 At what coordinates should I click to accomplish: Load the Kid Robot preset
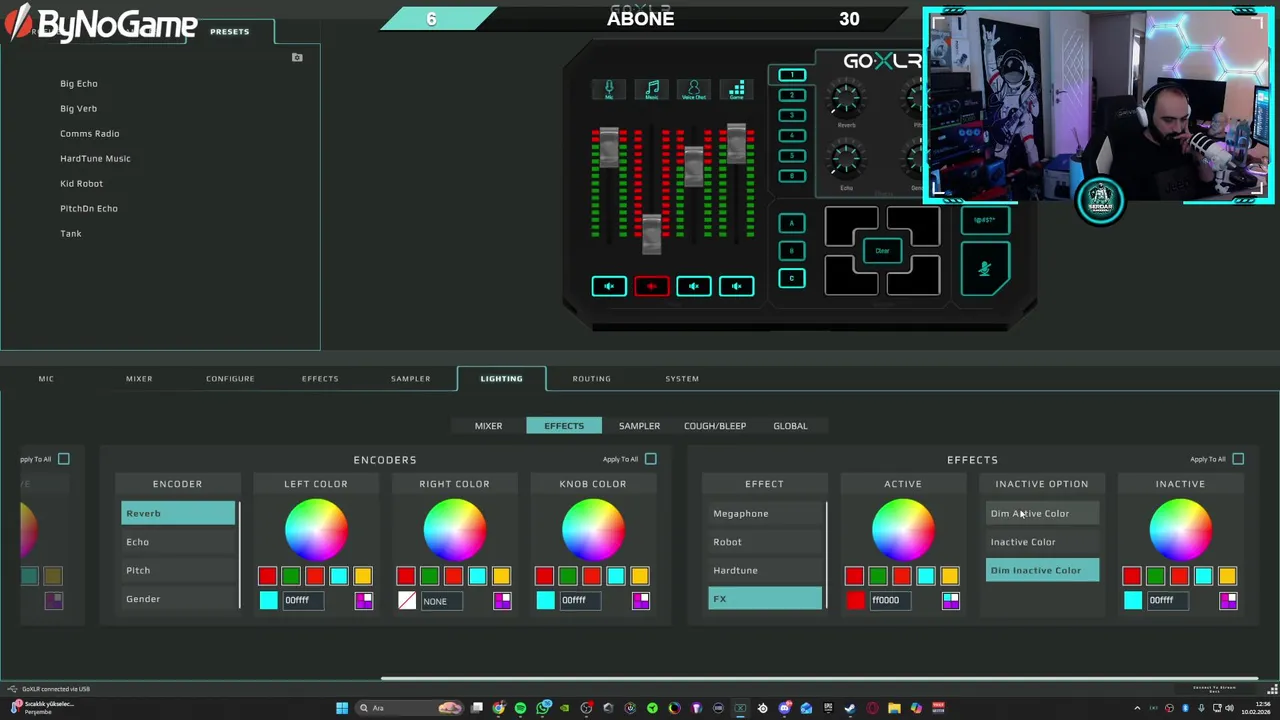[x=82, y=184]
